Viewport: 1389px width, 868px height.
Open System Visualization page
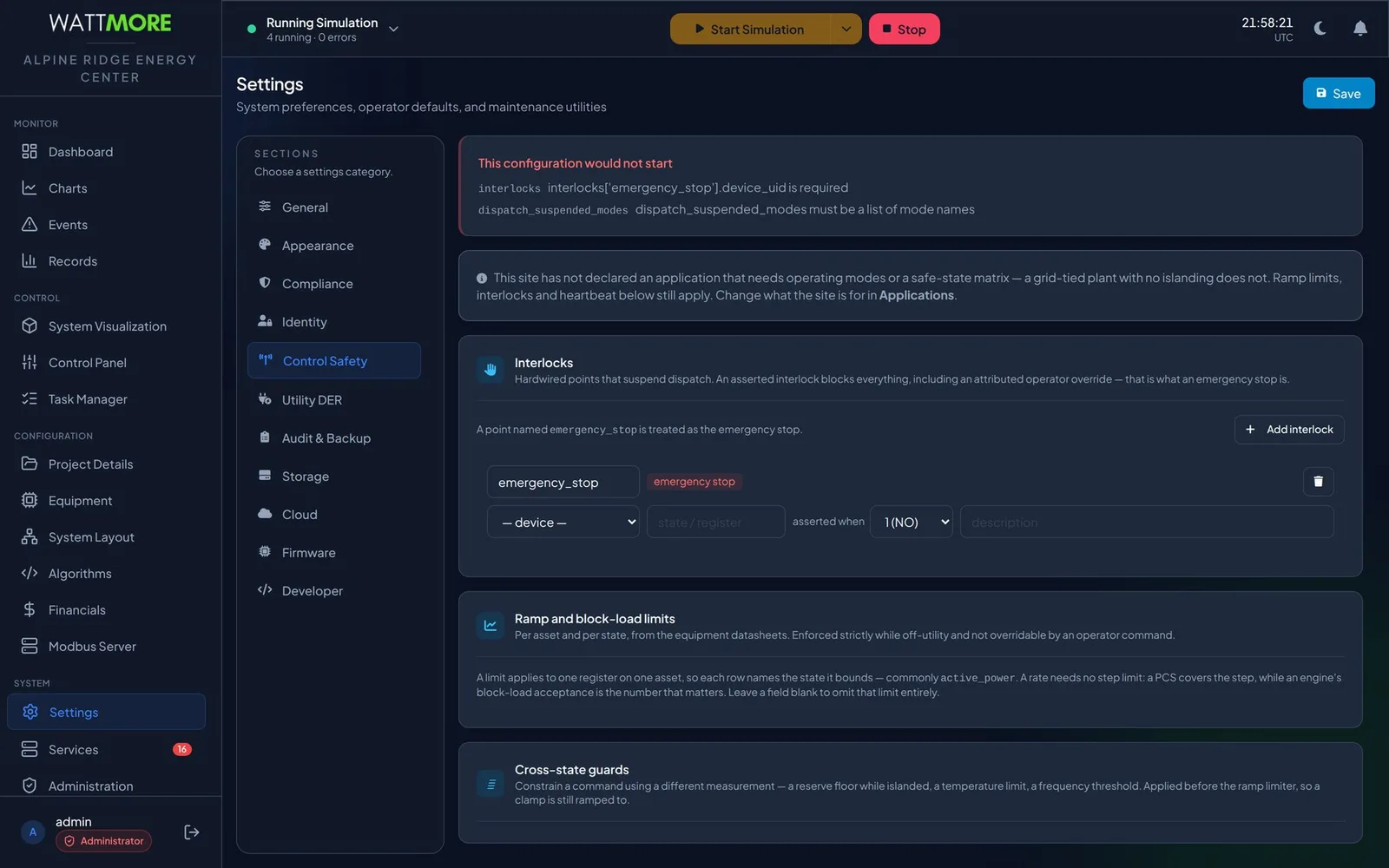tap(106, 326)
